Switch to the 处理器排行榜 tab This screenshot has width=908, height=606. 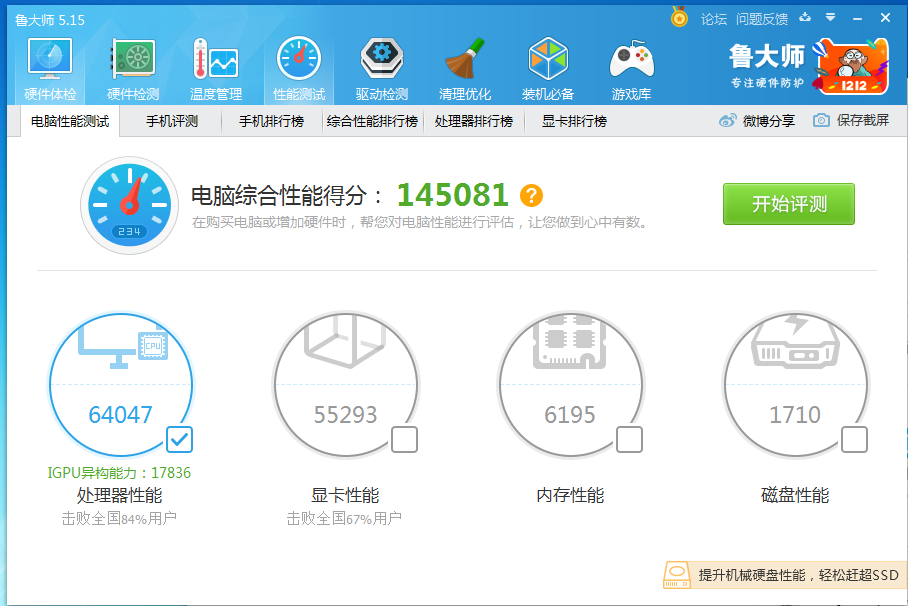[474, 121]
